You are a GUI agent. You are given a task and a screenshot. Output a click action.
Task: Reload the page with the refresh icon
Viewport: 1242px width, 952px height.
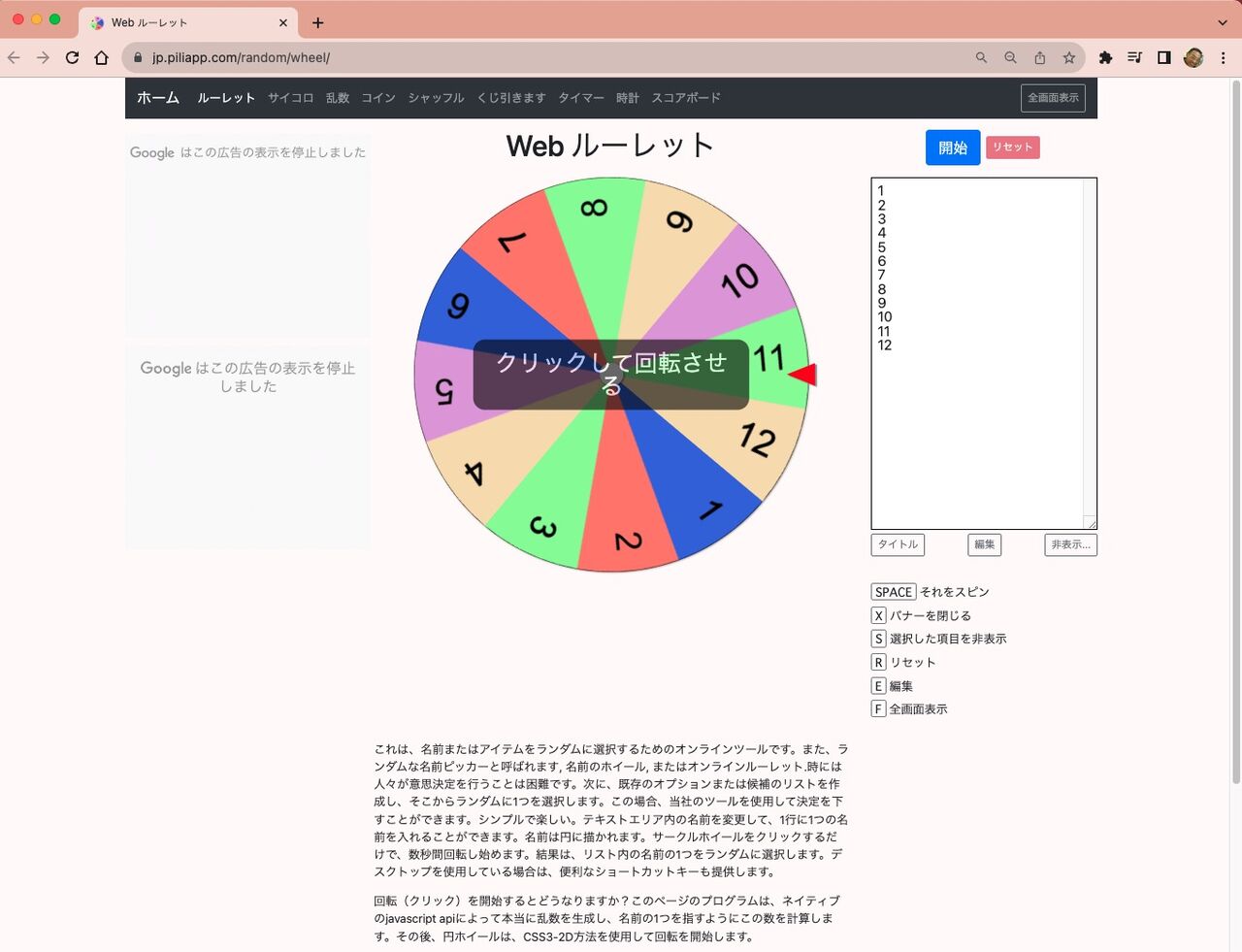click(72, 58)
